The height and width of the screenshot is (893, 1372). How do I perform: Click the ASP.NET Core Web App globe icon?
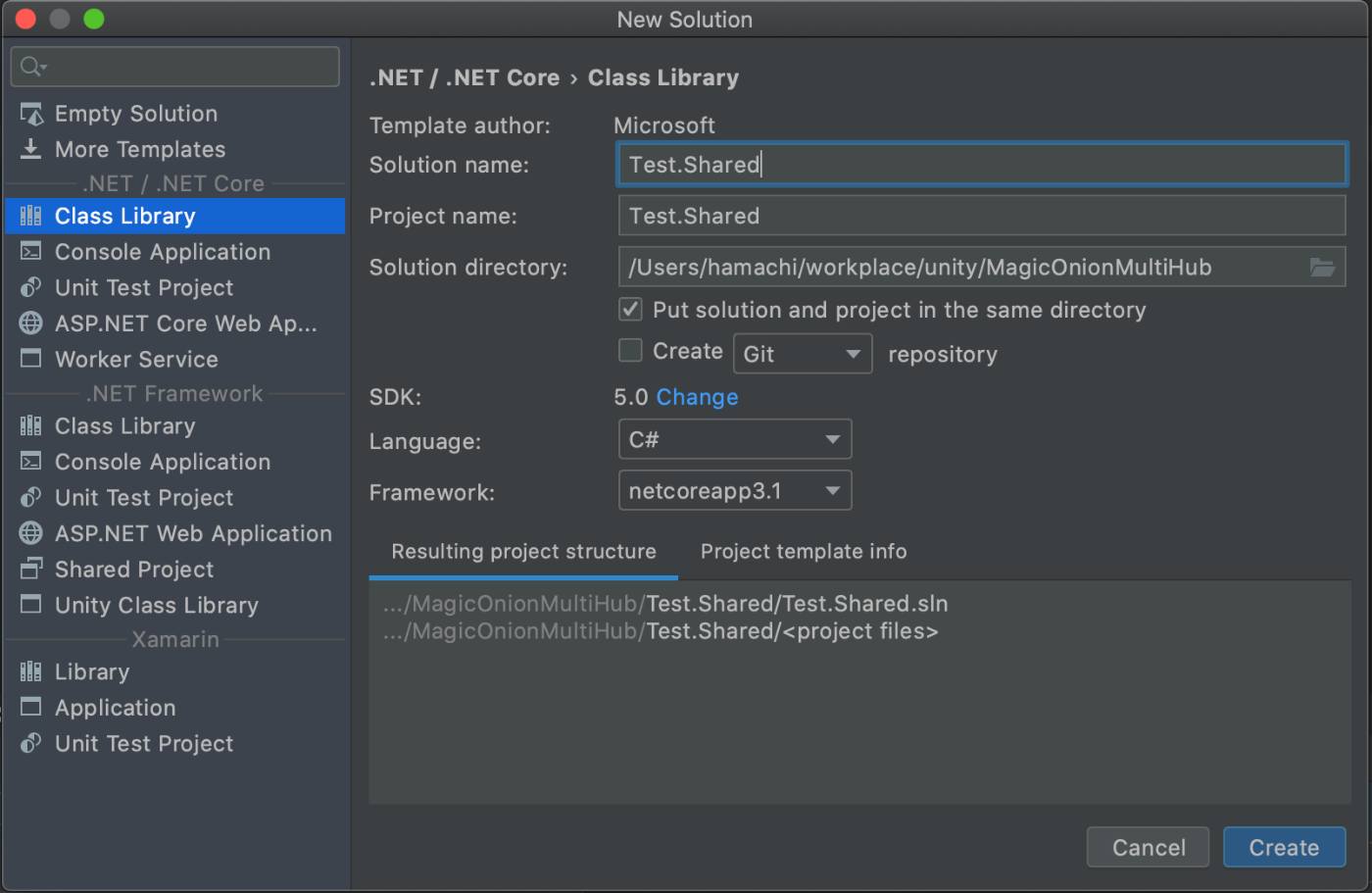31,323
